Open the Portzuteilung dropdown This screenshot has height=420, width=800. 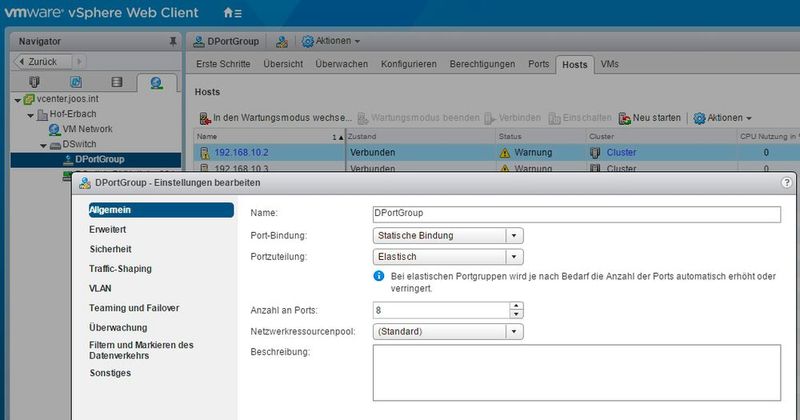coord(448,257)
